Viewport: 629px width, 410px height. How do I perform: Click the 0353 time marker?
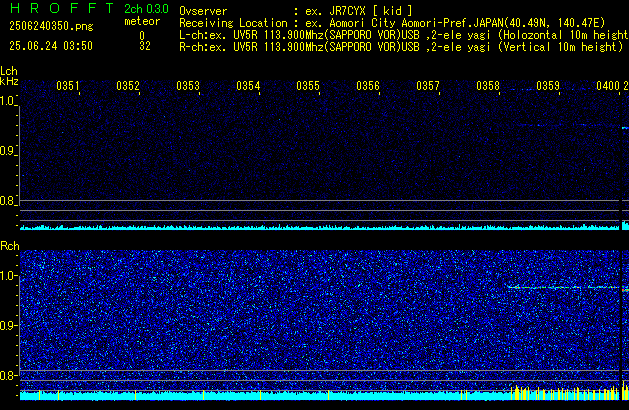pos(188,86)
